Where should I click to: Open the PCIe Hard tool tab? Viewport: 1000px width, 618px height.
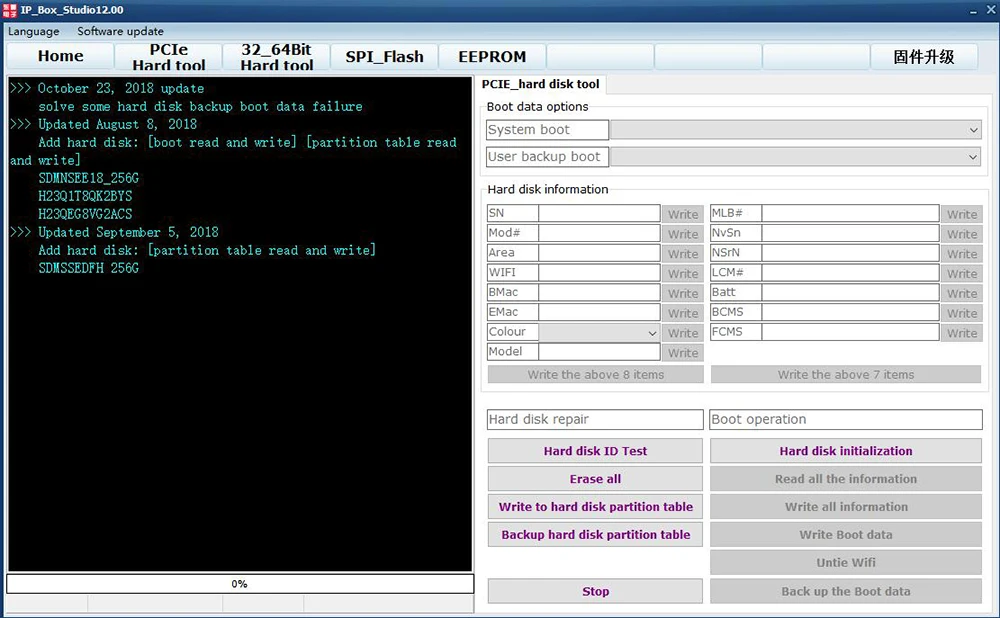click(x=169, y=56)
